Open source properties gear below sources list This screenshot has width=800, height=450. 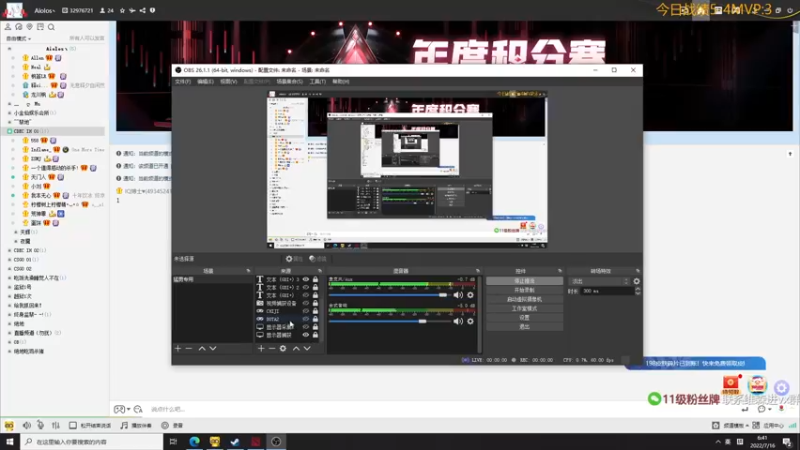coord(283,348)
